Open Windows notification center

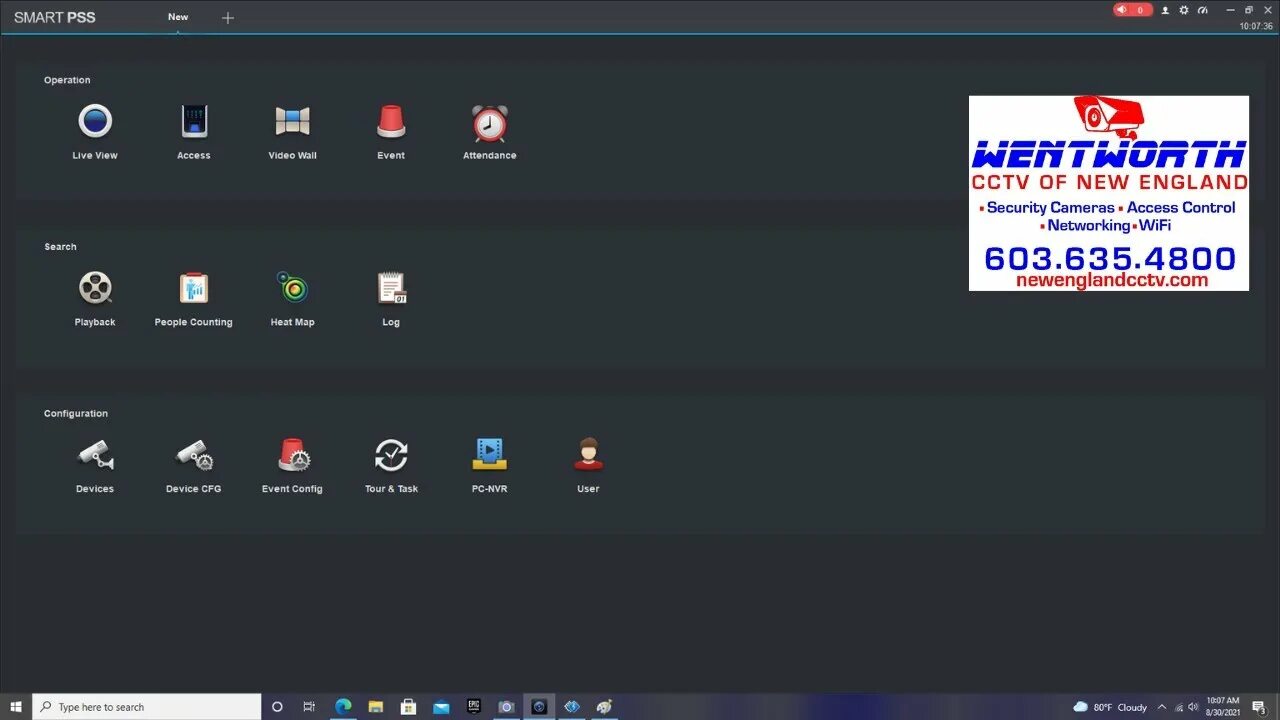pyautogui.click(x=1259, y=707)
